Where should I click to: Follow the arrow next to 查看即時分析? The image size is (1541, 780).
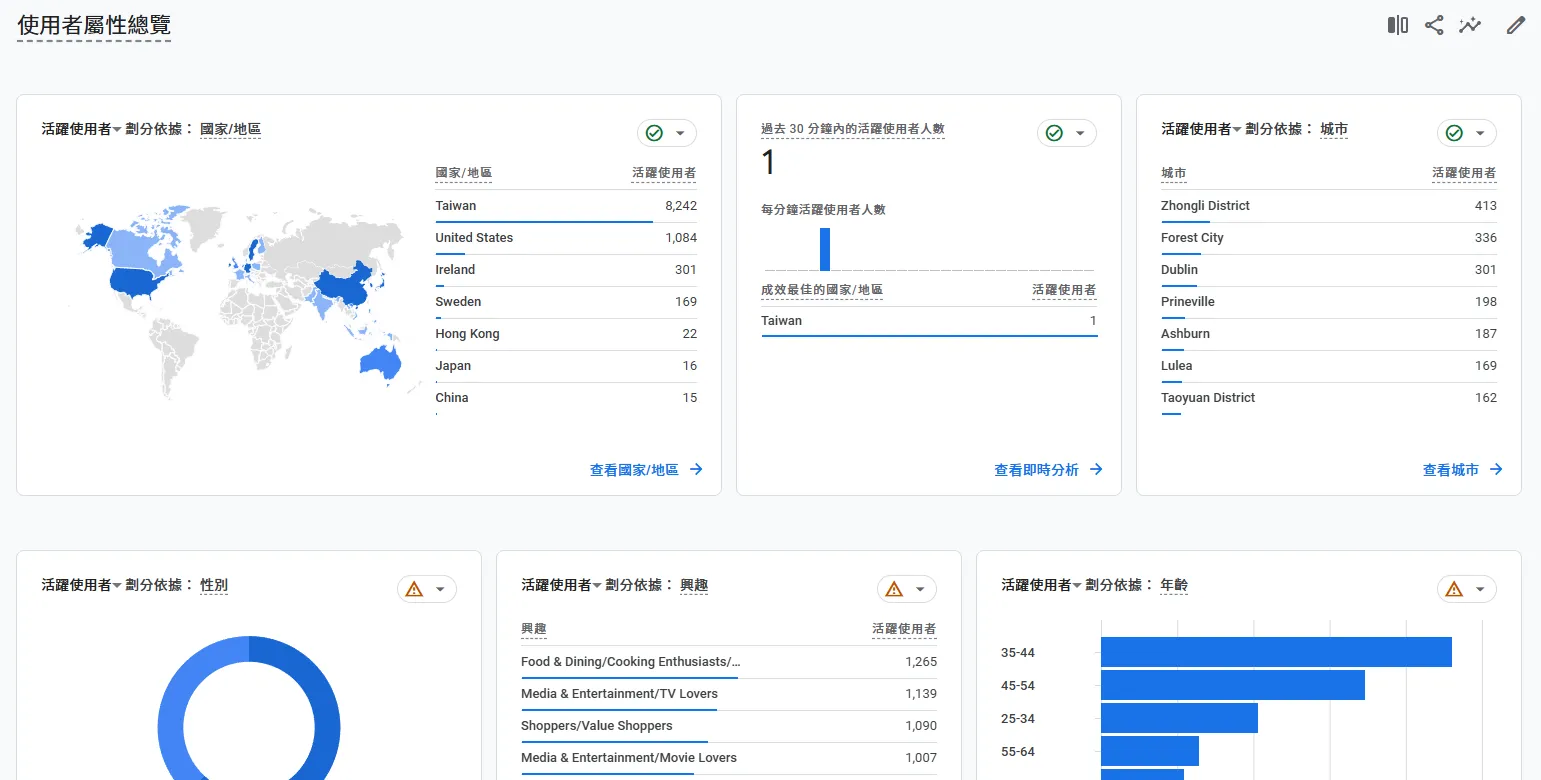tap(1096, 469)
